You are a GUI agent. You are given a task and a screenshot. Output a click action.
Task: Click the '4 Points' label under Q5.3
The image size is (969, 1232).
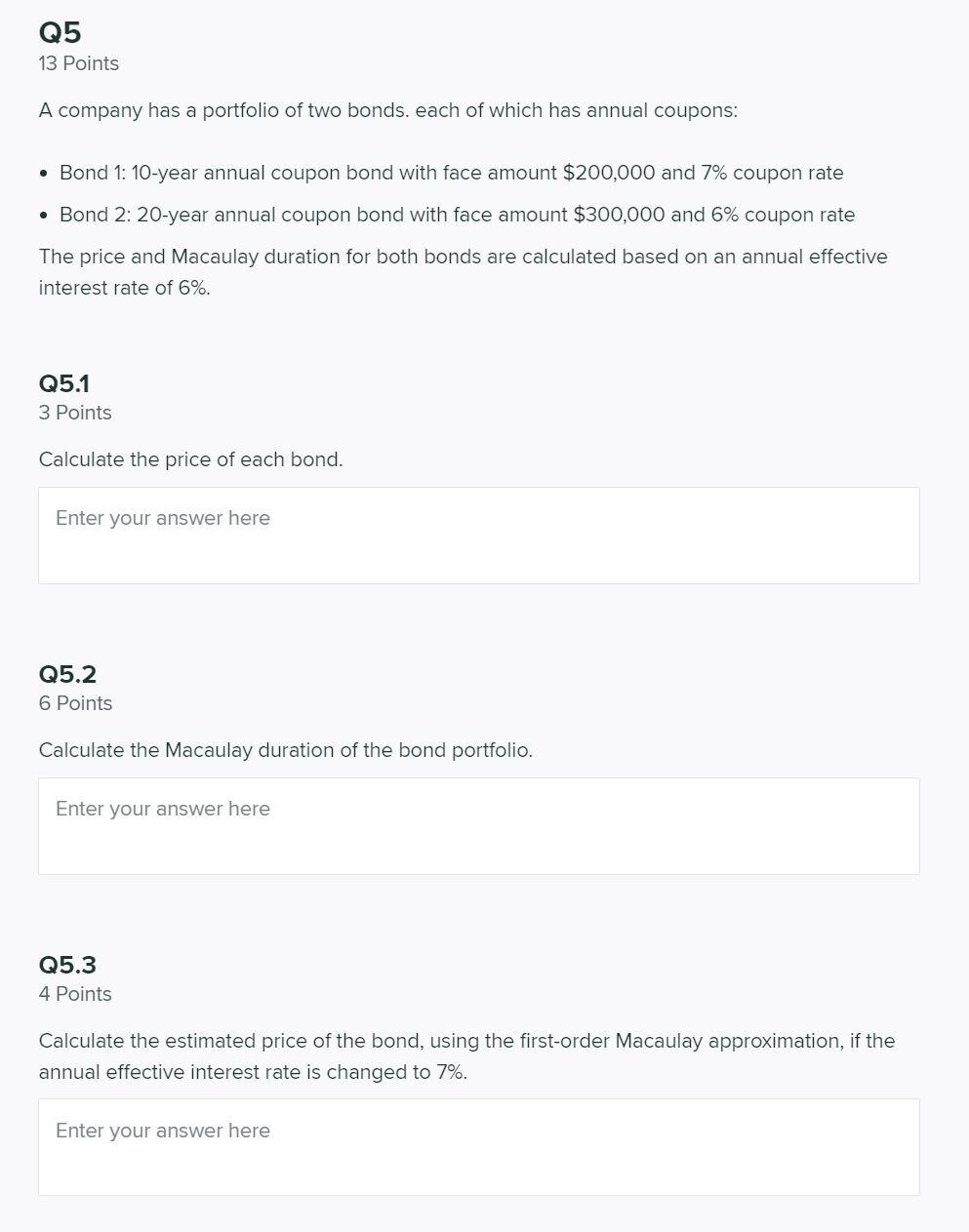coord(75,994)
